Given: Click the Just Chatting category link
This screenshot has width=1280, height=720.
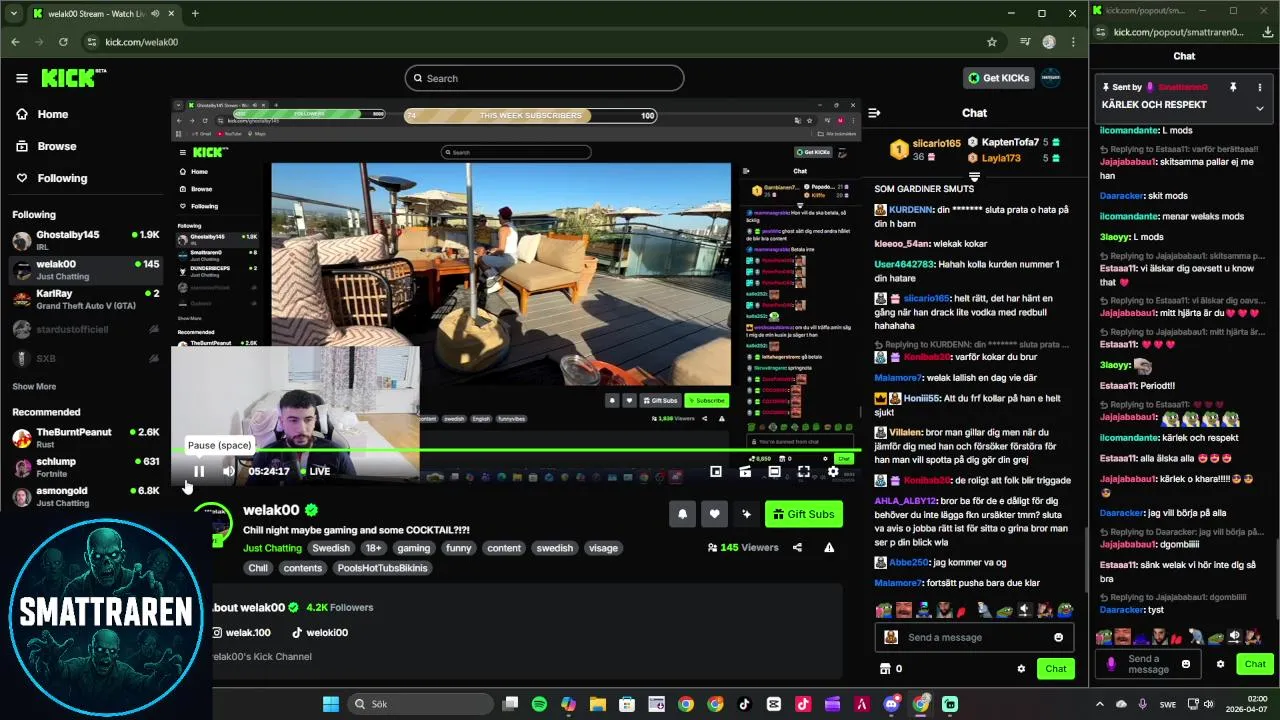Looking at the screenshot, I should pyautogui.click(x=272, y=548).
